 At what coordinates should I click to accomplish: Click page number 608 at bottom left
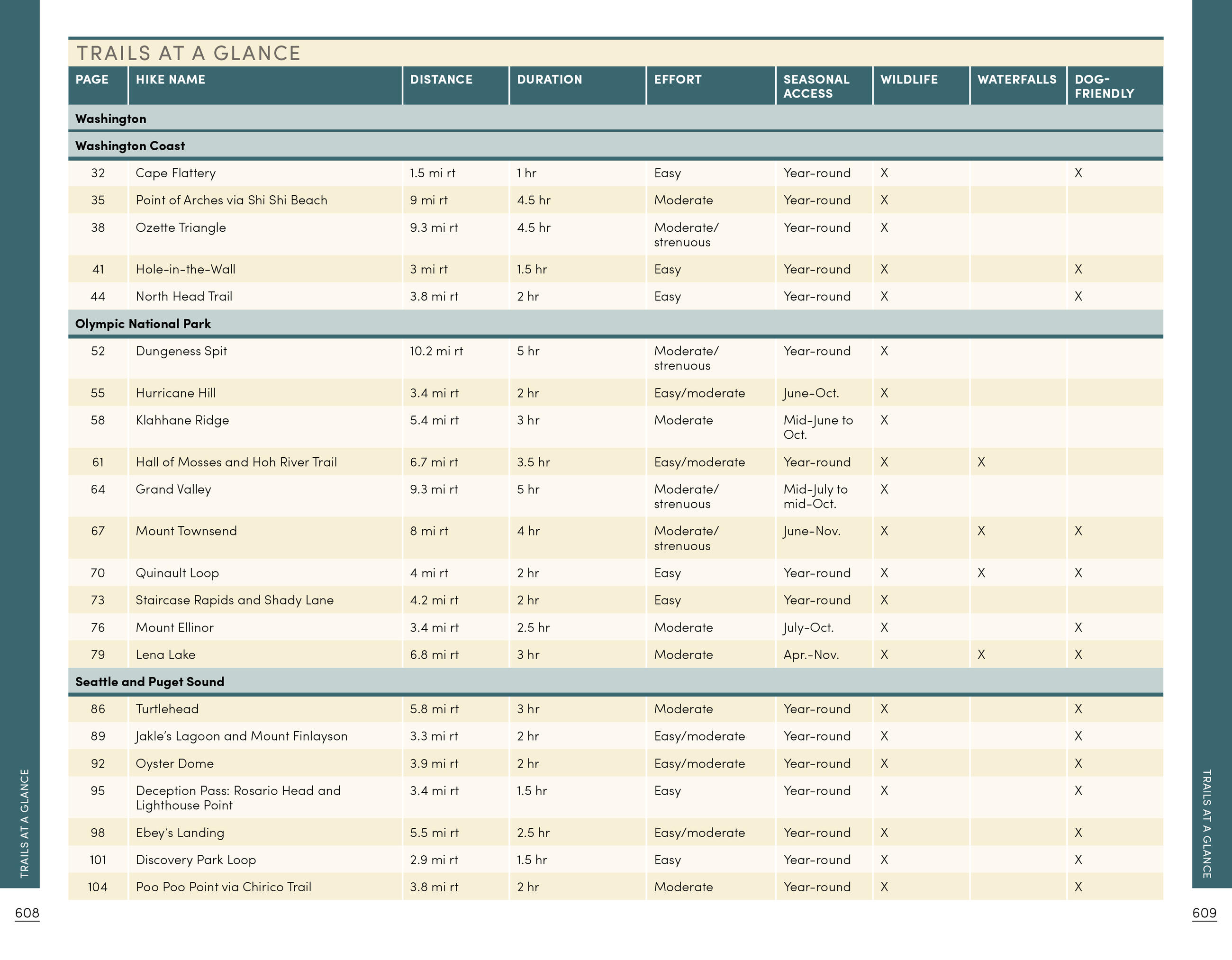point(27,913)
